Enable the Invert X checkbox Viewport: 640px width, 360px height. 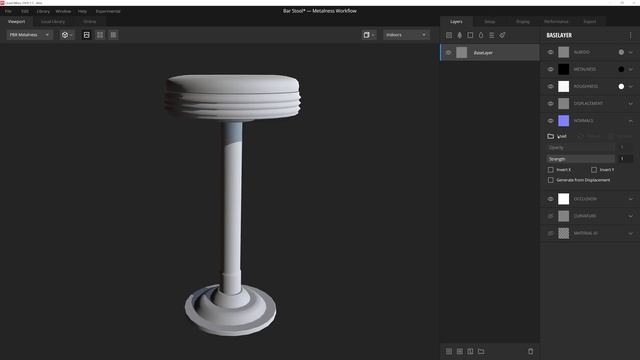click(551, 170)
